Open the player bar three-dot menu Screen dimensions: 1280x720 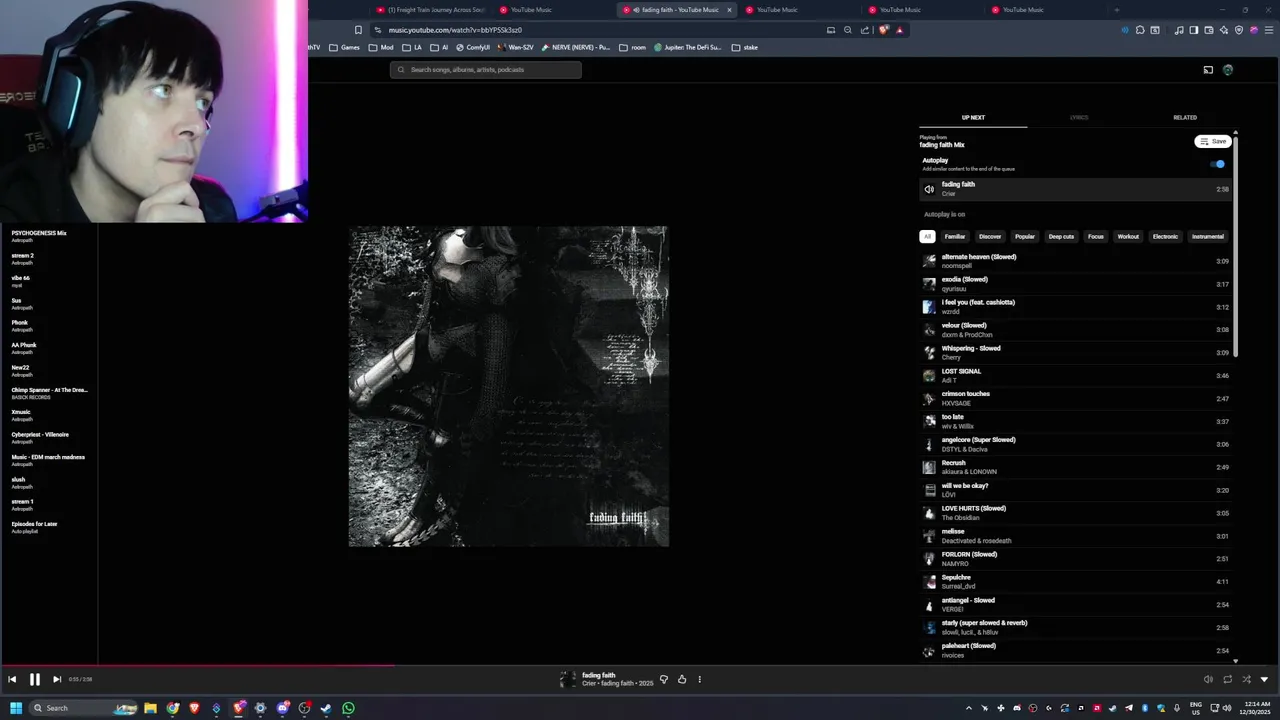pos(699,679)
